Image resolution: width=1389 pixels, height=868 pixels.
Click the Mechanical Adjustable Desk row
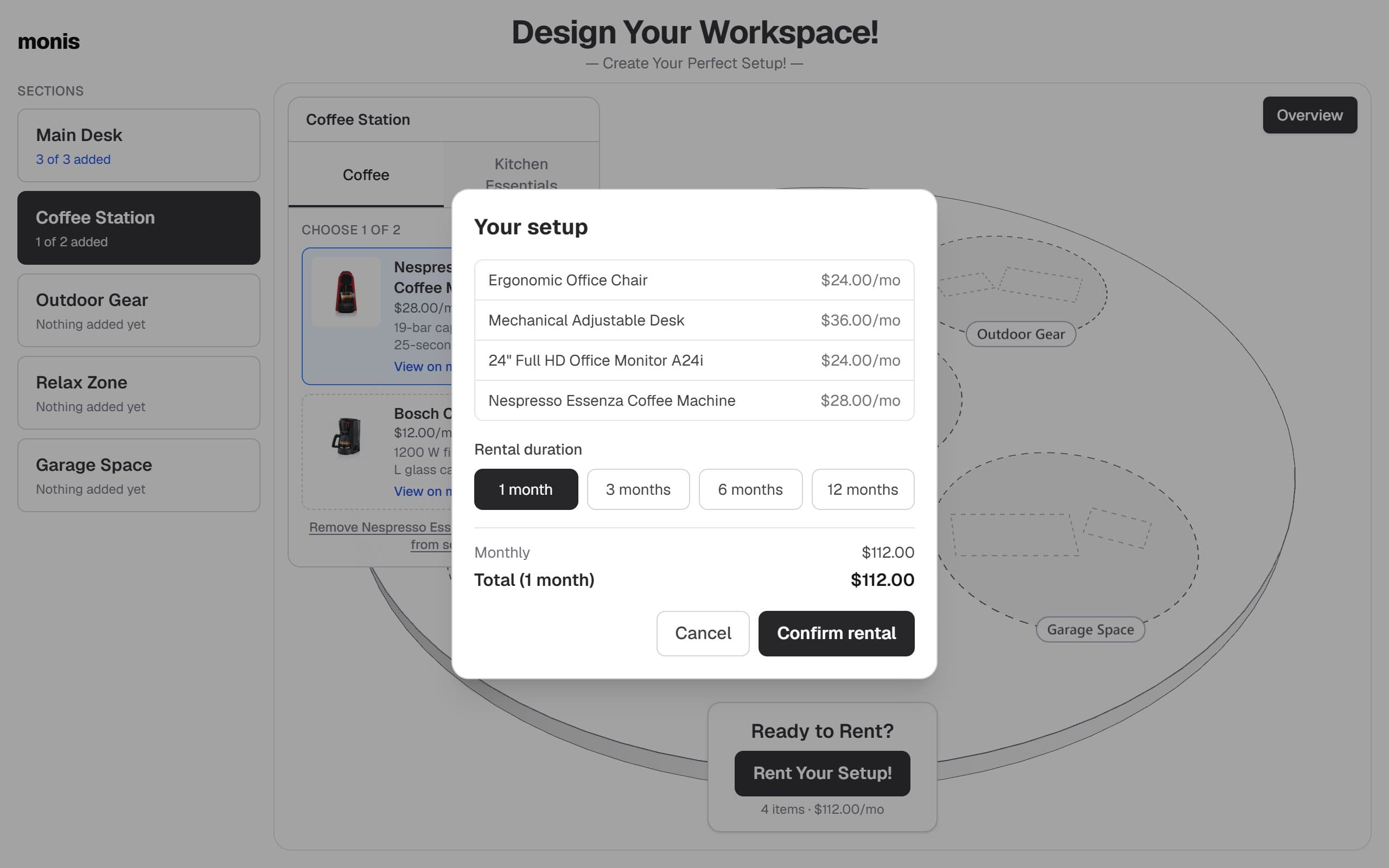point(694,320)
